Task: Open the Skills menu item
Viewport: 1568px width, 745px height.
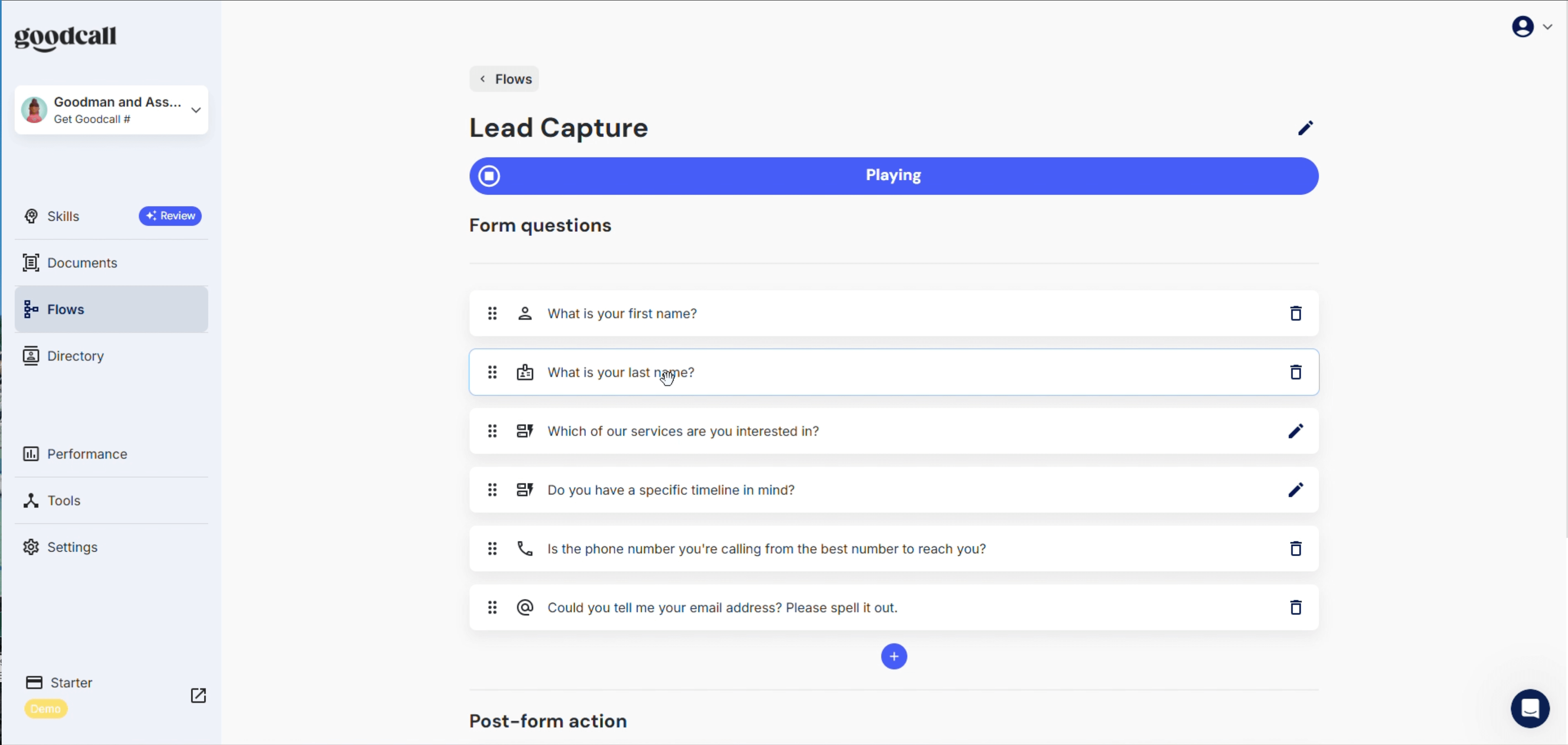Action: 63,216
